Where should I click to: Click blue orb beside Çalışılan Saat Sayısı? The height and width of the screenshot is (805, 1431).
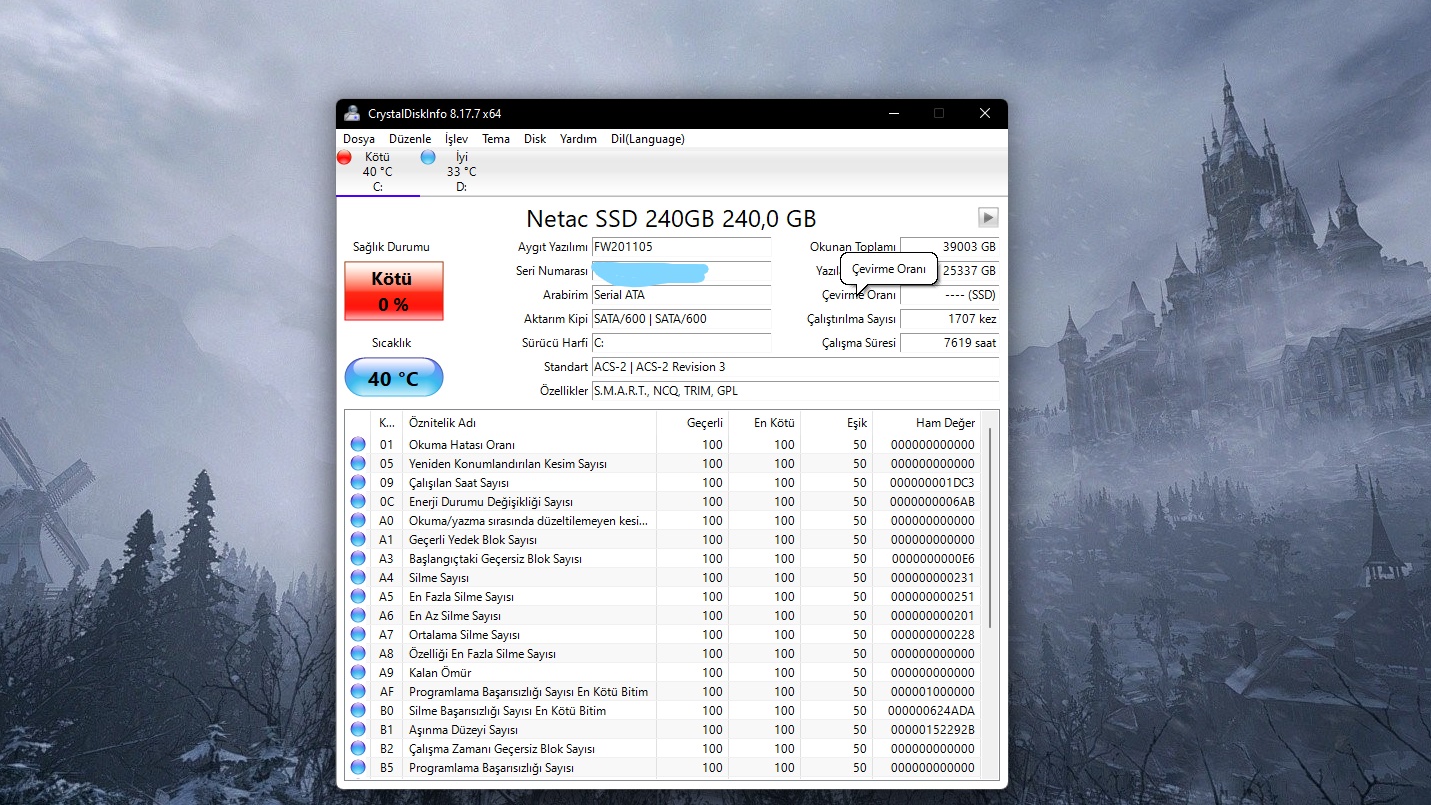(x=358, y=483)
